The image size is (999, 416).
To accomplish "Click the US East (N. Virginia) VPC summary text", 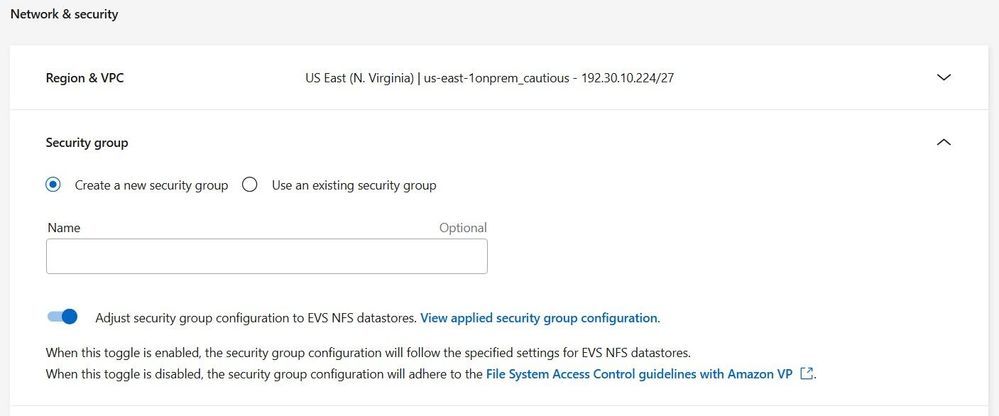I will coord(489,78).
